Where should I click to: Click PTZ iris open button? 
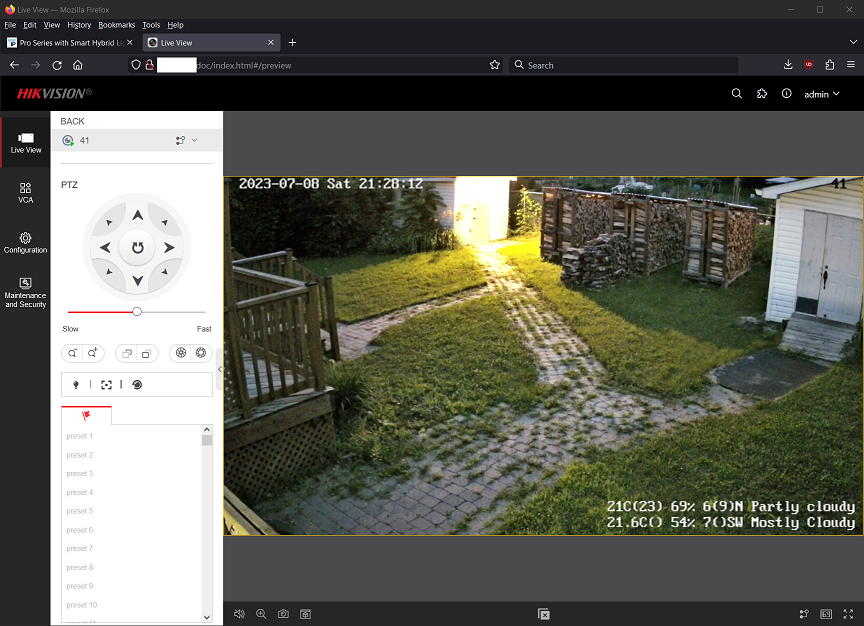pyautogui.click(x=200, y=353)
